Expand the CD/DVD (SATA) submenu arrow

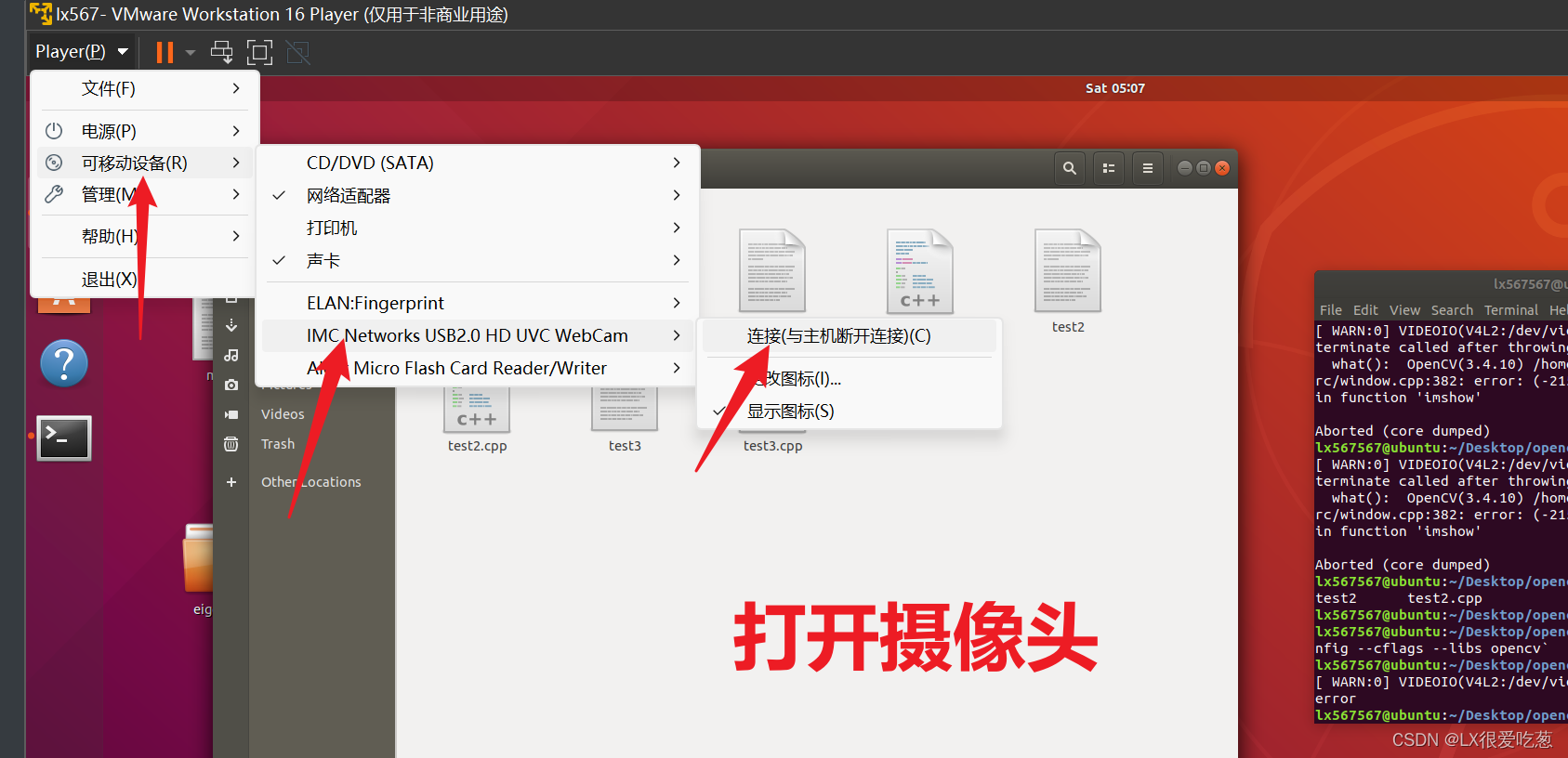point(676,163)
